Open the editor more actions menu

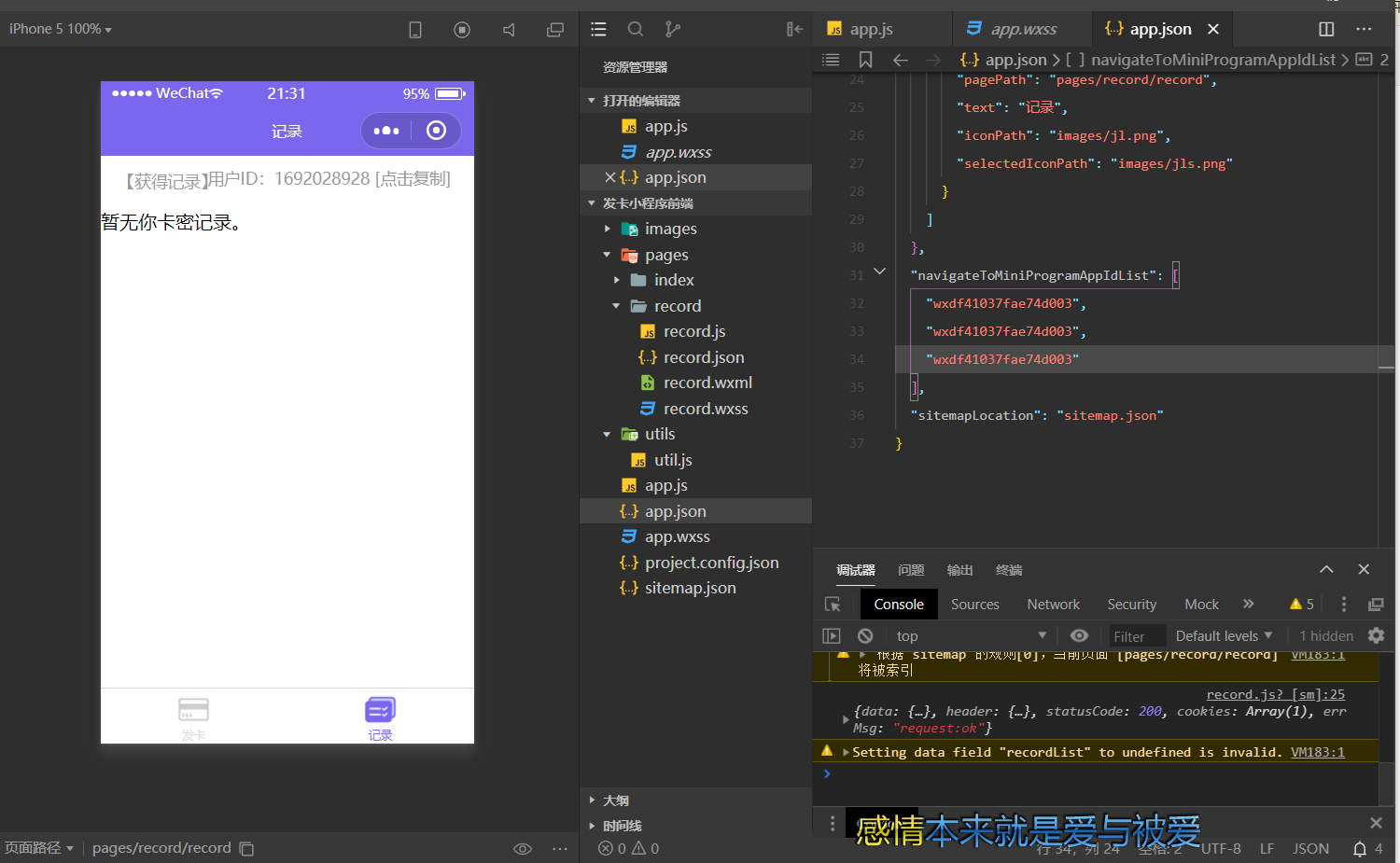(x=1364, y=29)
